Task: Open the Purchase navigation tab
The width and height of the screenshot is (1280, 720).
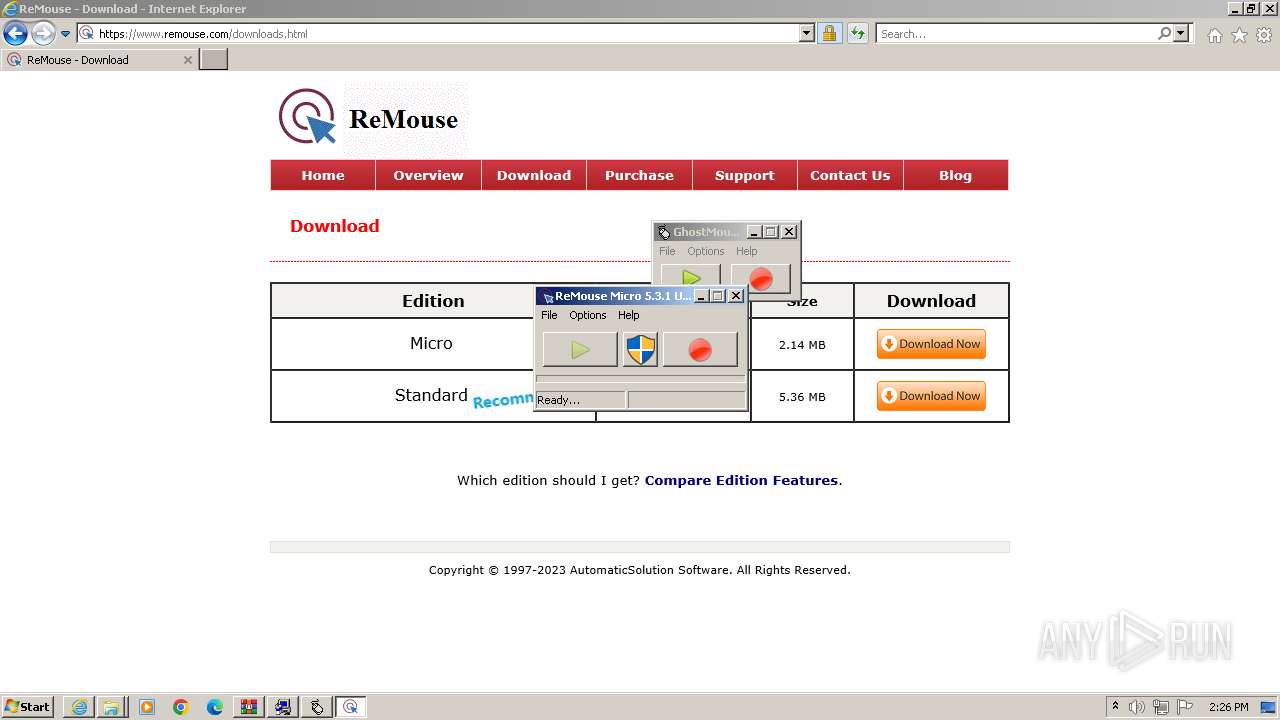Action: [x=639, y=175]
